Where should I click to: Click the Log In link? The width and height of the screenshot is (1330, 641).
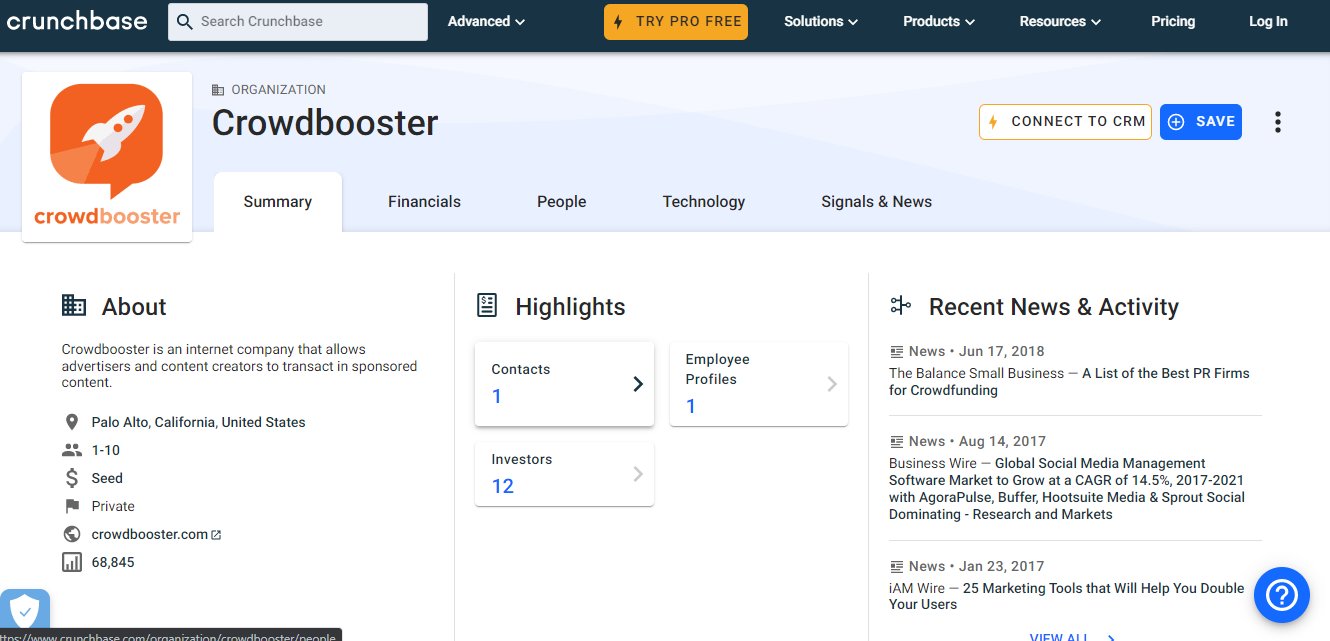point(1268,21)
